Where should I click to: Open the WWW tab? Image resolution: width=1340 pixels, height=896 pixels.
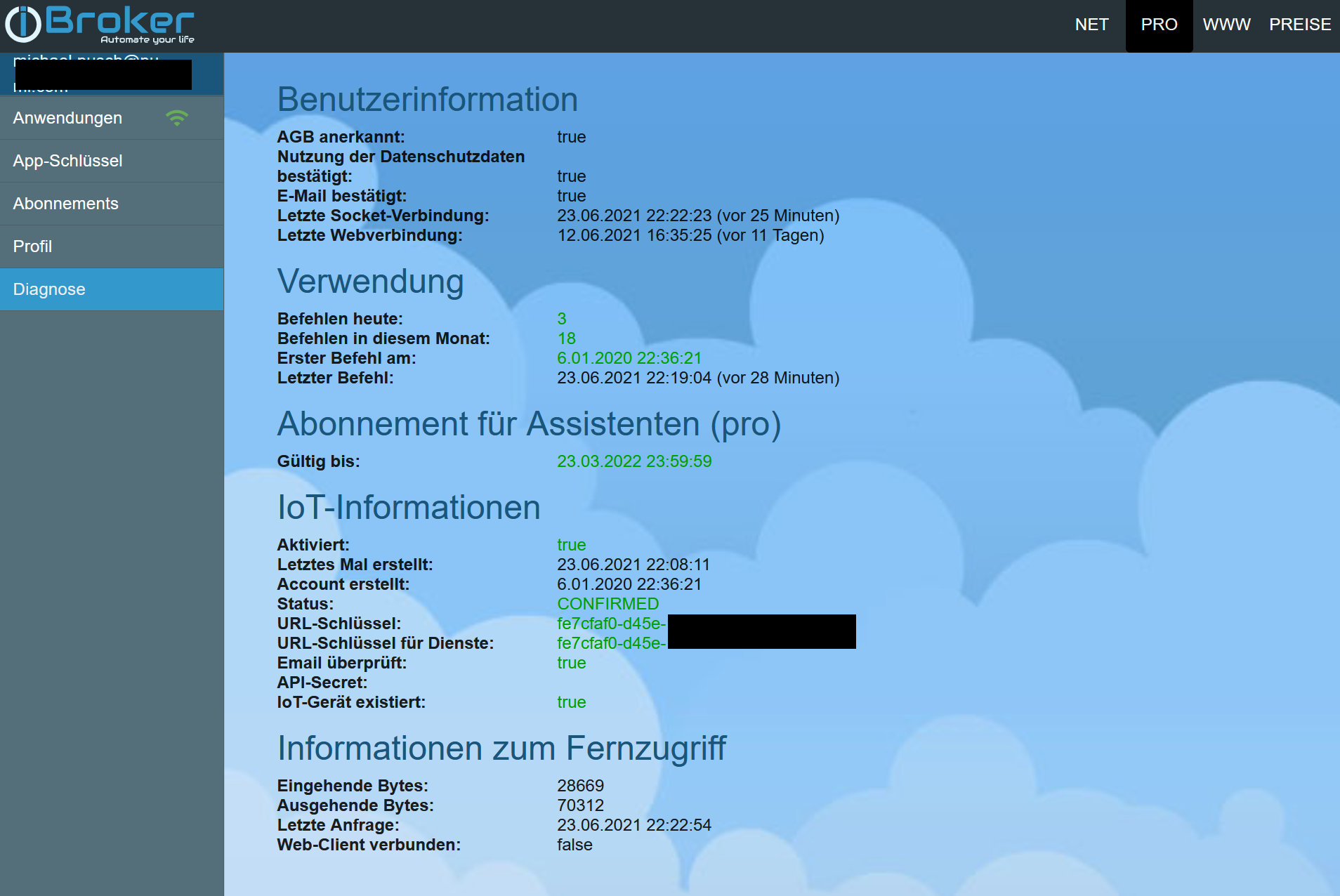[x=1226, y=25]
